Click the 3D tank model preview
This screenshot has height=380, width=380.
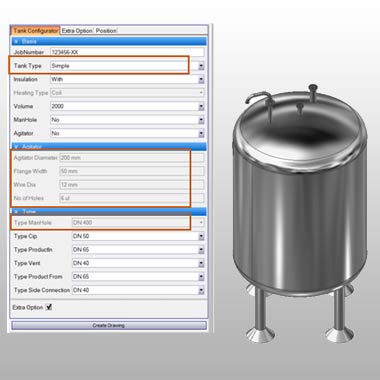click(x=300, y=213)
